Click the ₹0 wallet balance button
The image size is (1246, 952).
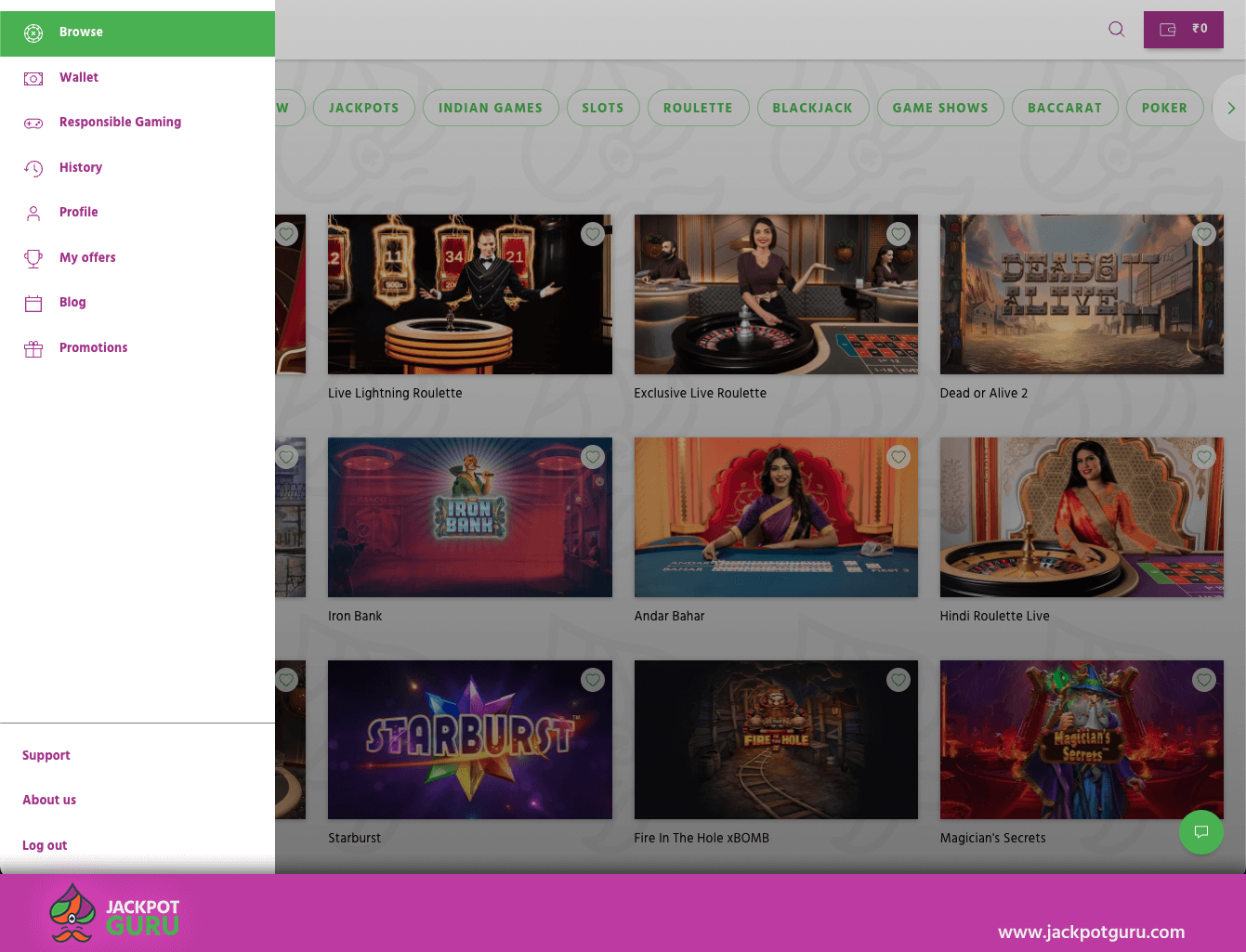tap(1184, 30)
